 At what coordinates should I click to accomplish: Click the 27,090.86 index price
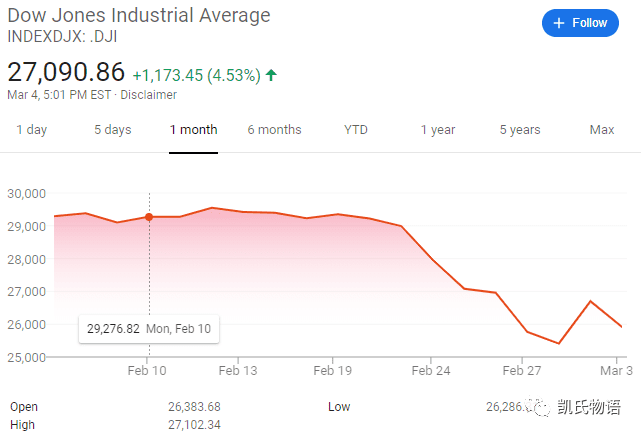tap(66, 72)
